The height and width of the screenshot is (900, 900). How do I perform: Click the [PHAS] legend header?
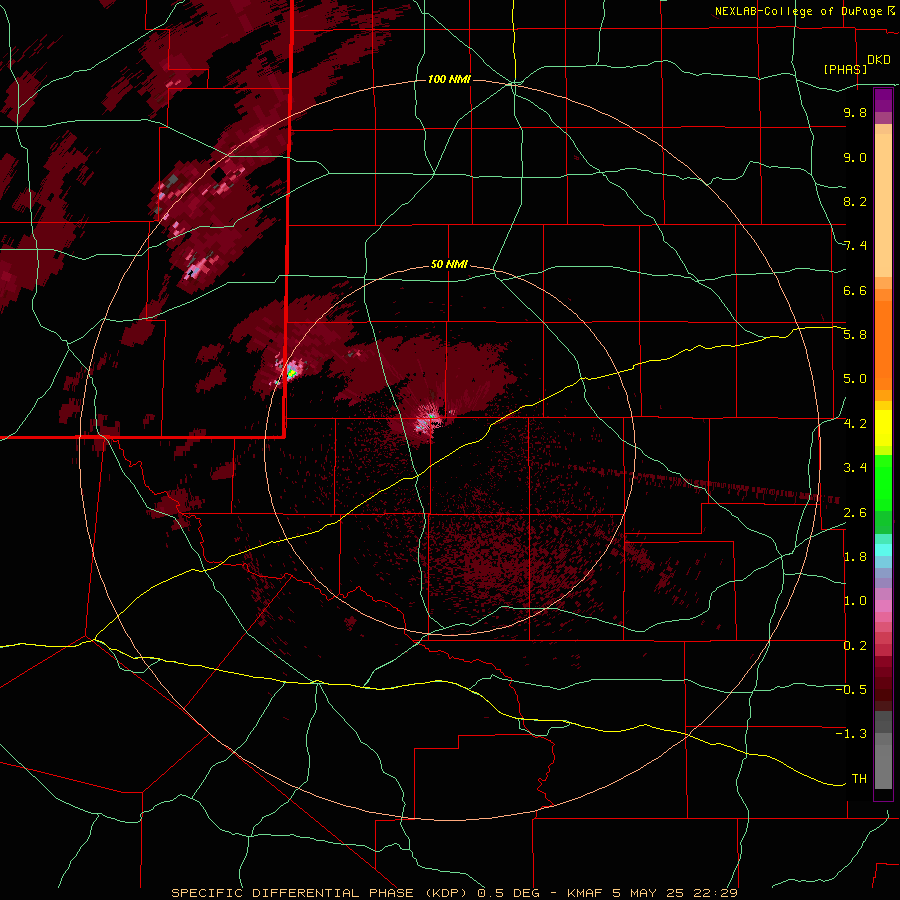[x=845, y=69]
